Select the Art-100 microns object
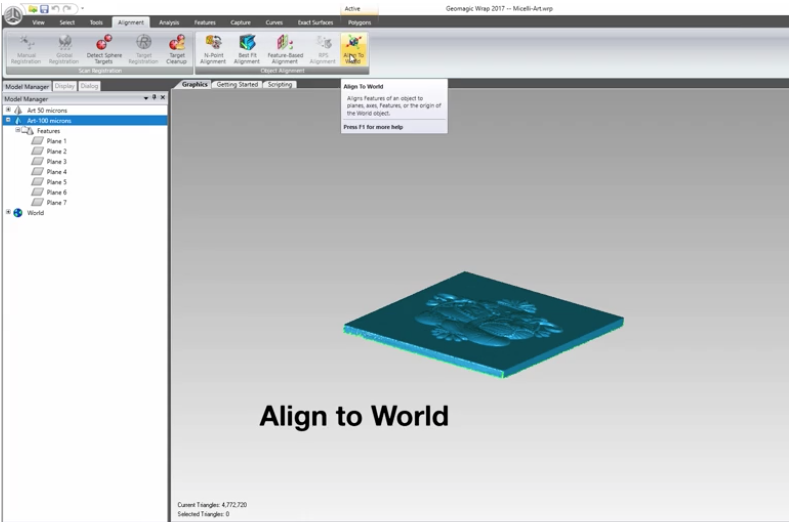 coord(49,121)
